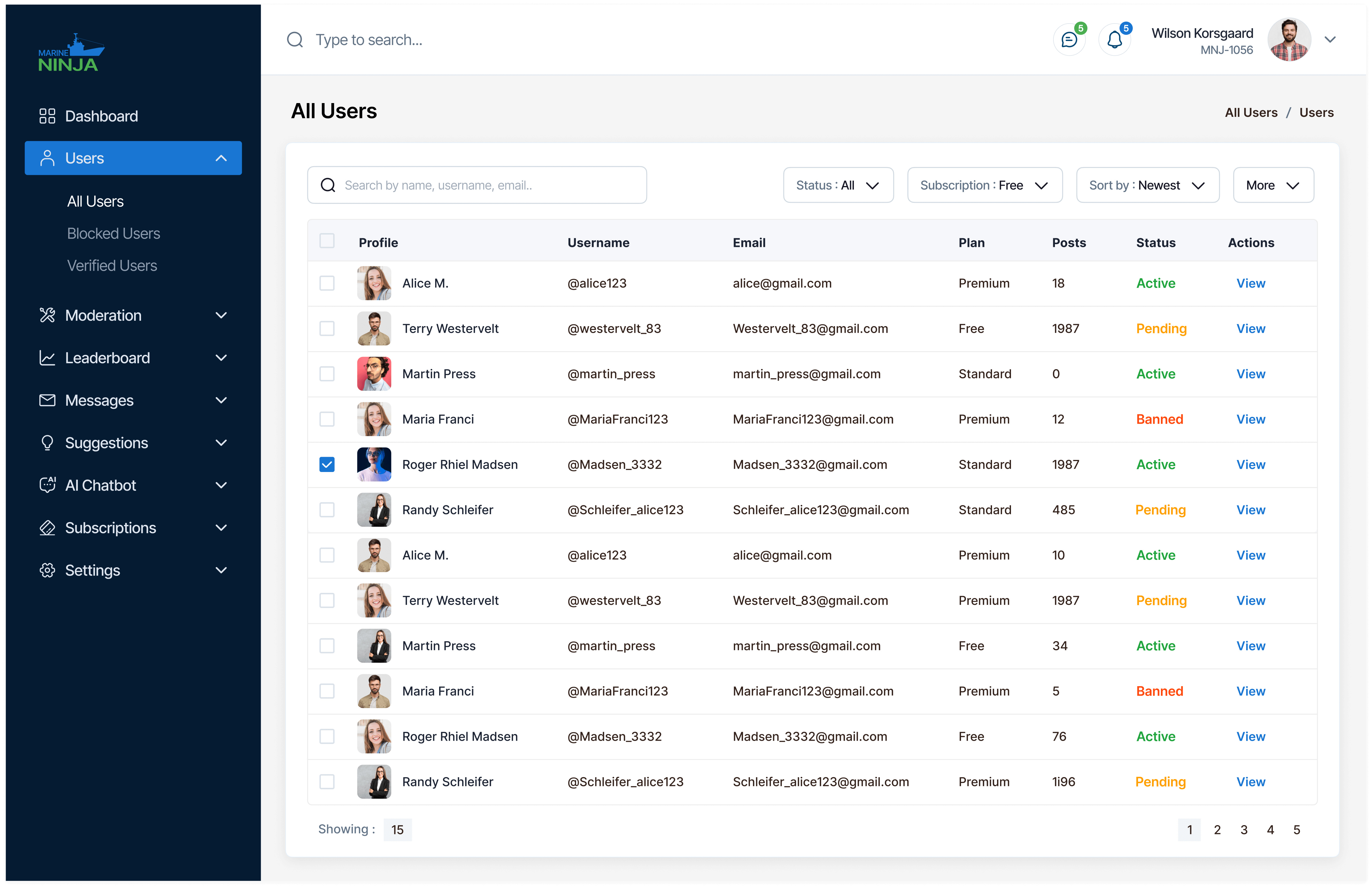Click the search by name, username, email field
Screen dimensions: 1372x888
(477, 185)
